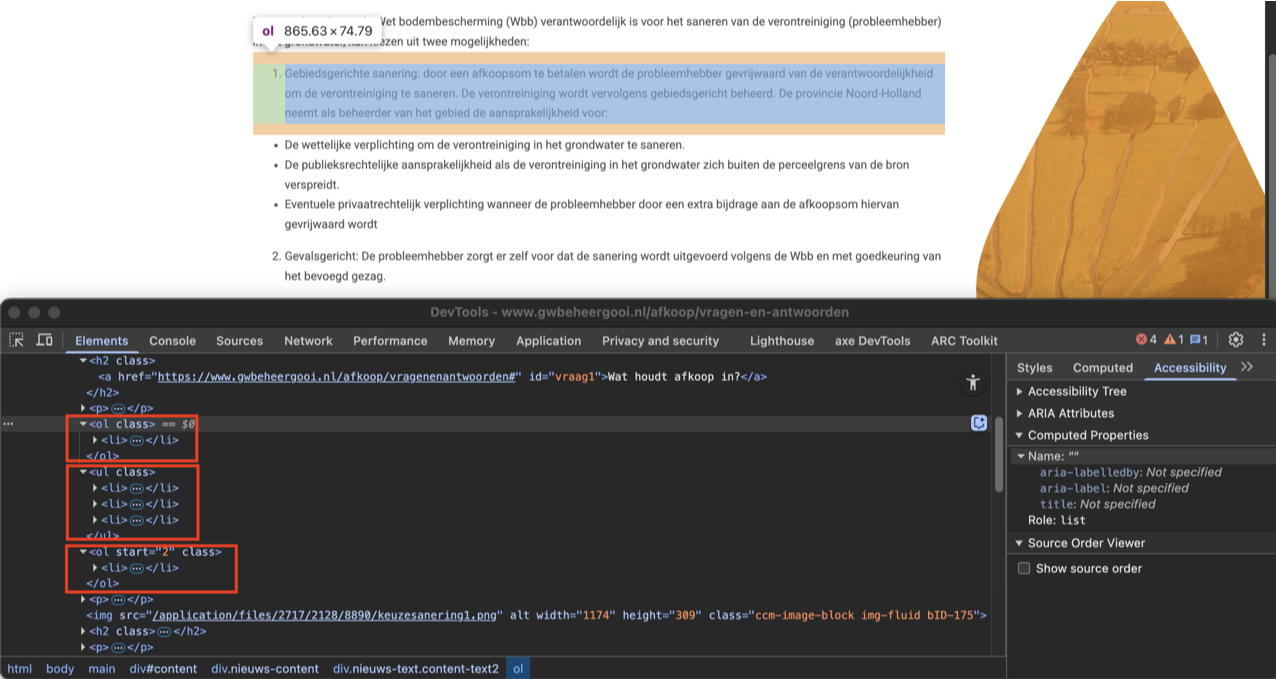Screen dimensions: 1276x679
Task: Click the red errors count badge
Action: point(1146,340)
